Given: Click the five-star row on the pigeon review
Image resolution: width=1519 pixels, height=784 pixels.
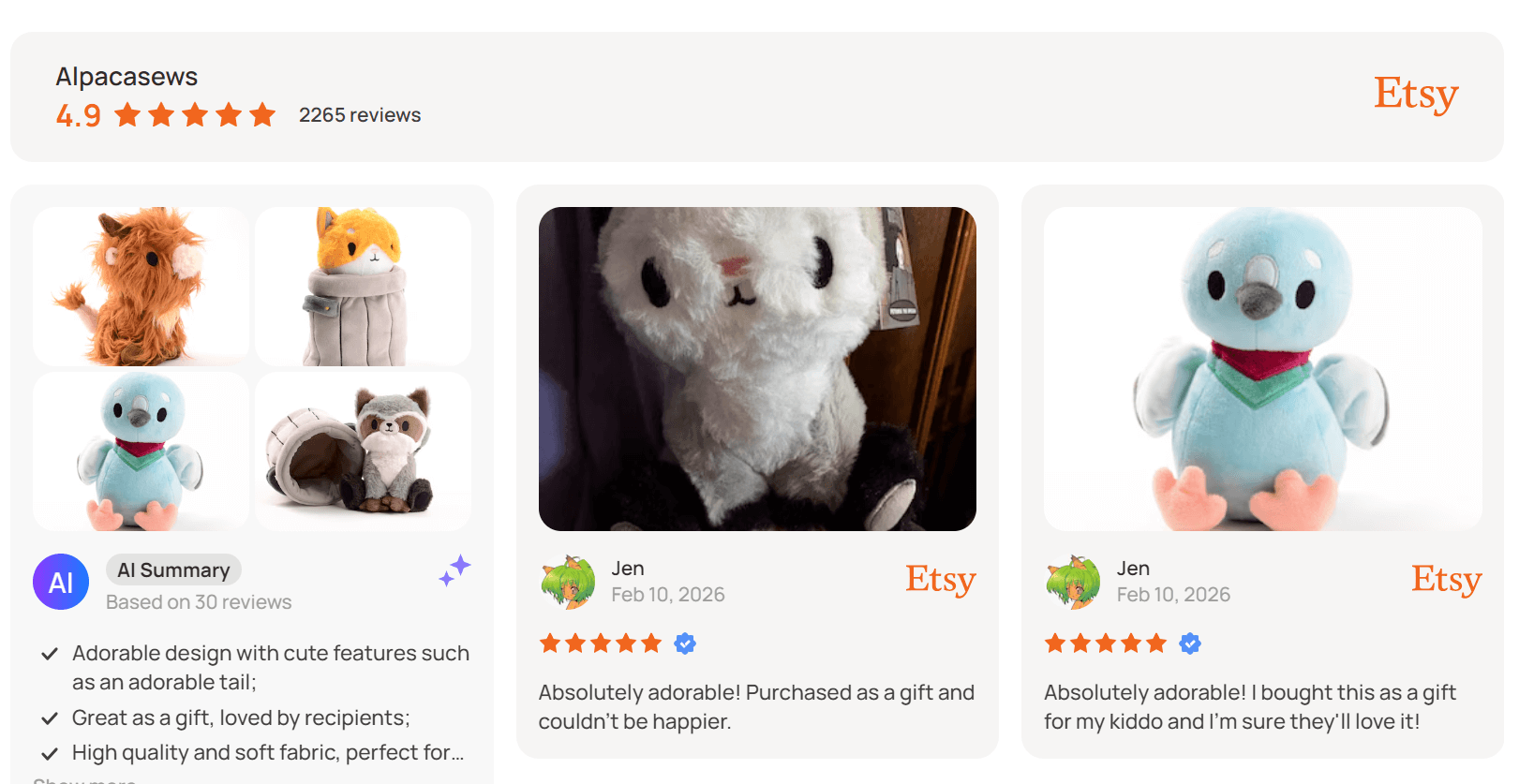Looking at the screenshot, I should (1106, 643).
